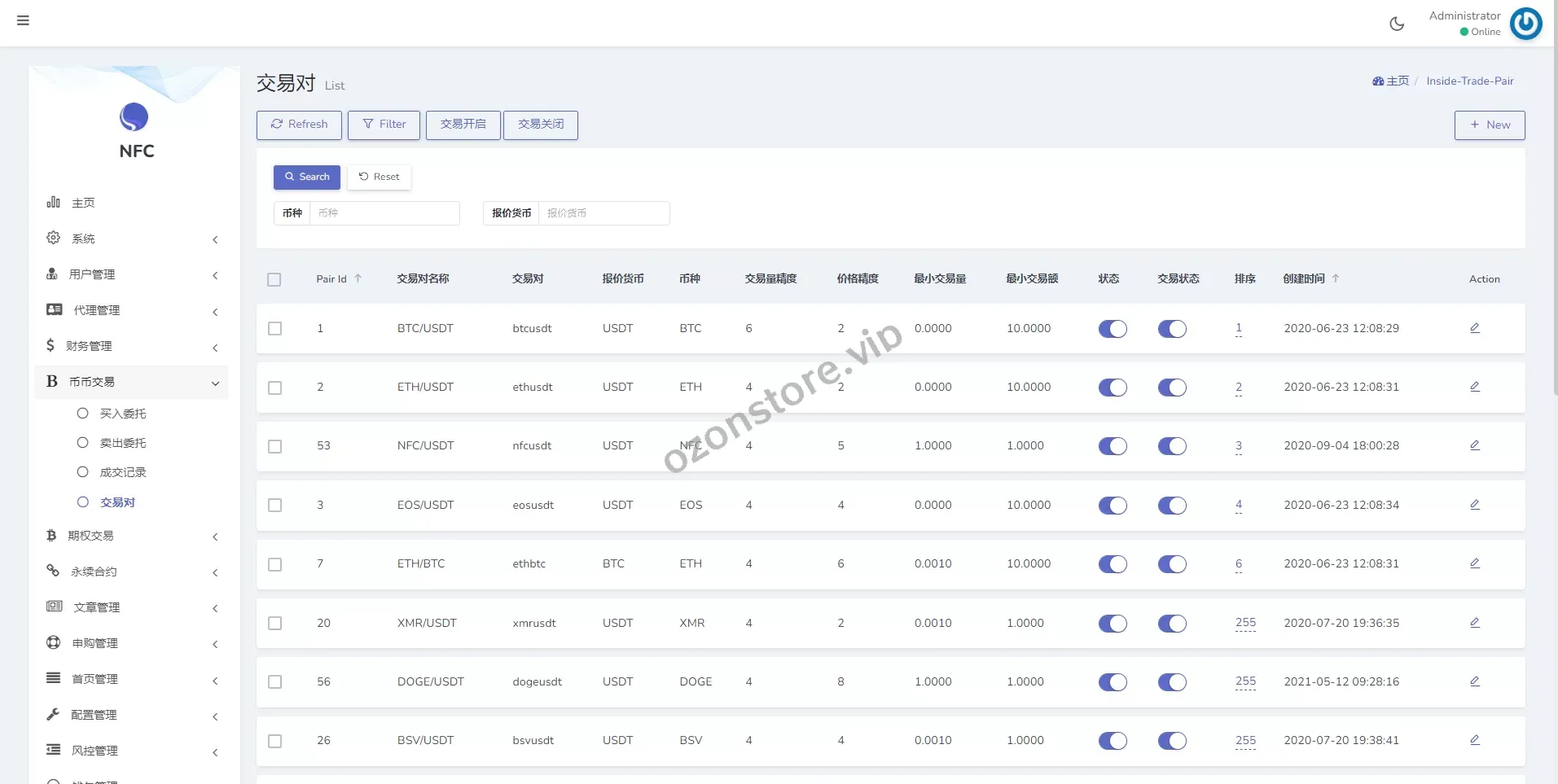Sort by 创建时间 arrow icon
1558x784 pixels.
click(x=1336, y=278)
